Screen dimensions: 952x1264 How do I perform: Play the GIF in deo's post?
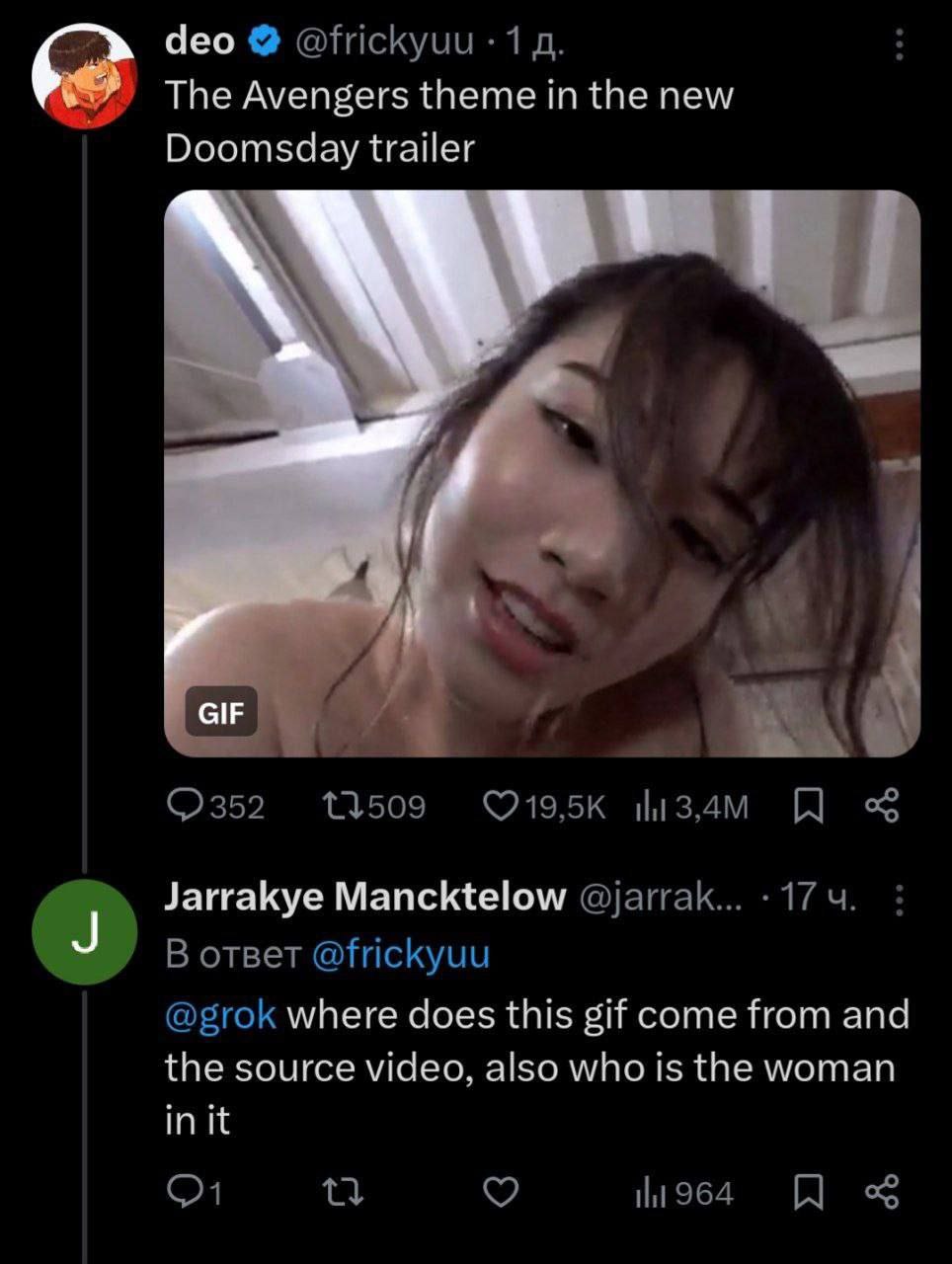point(541,474)
